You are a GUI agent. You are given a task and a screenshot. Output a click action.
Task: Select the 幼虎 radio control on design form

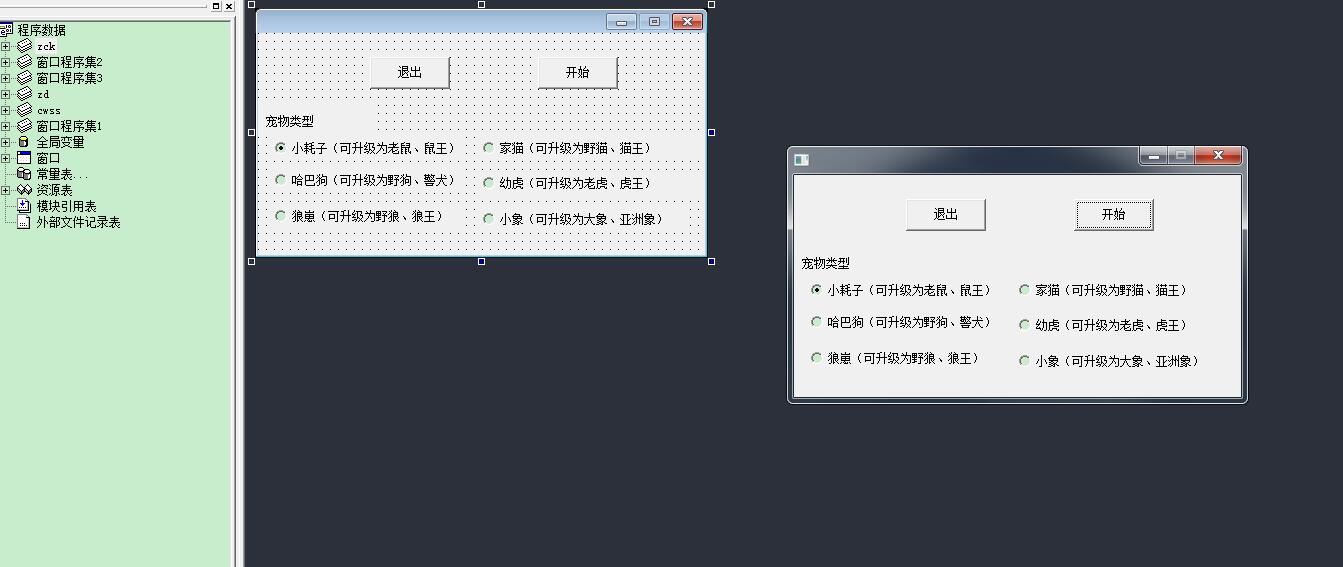point(489,183)
